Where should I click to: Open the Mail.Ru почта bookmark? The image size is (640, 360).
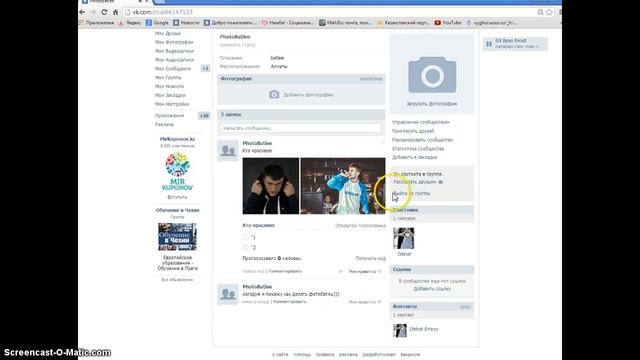coord(345,23)
